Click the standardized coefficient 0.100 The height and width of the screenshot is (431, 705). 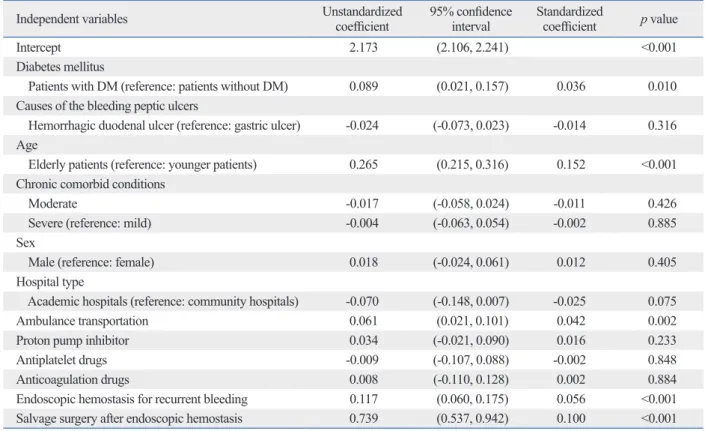pos(571,419)
